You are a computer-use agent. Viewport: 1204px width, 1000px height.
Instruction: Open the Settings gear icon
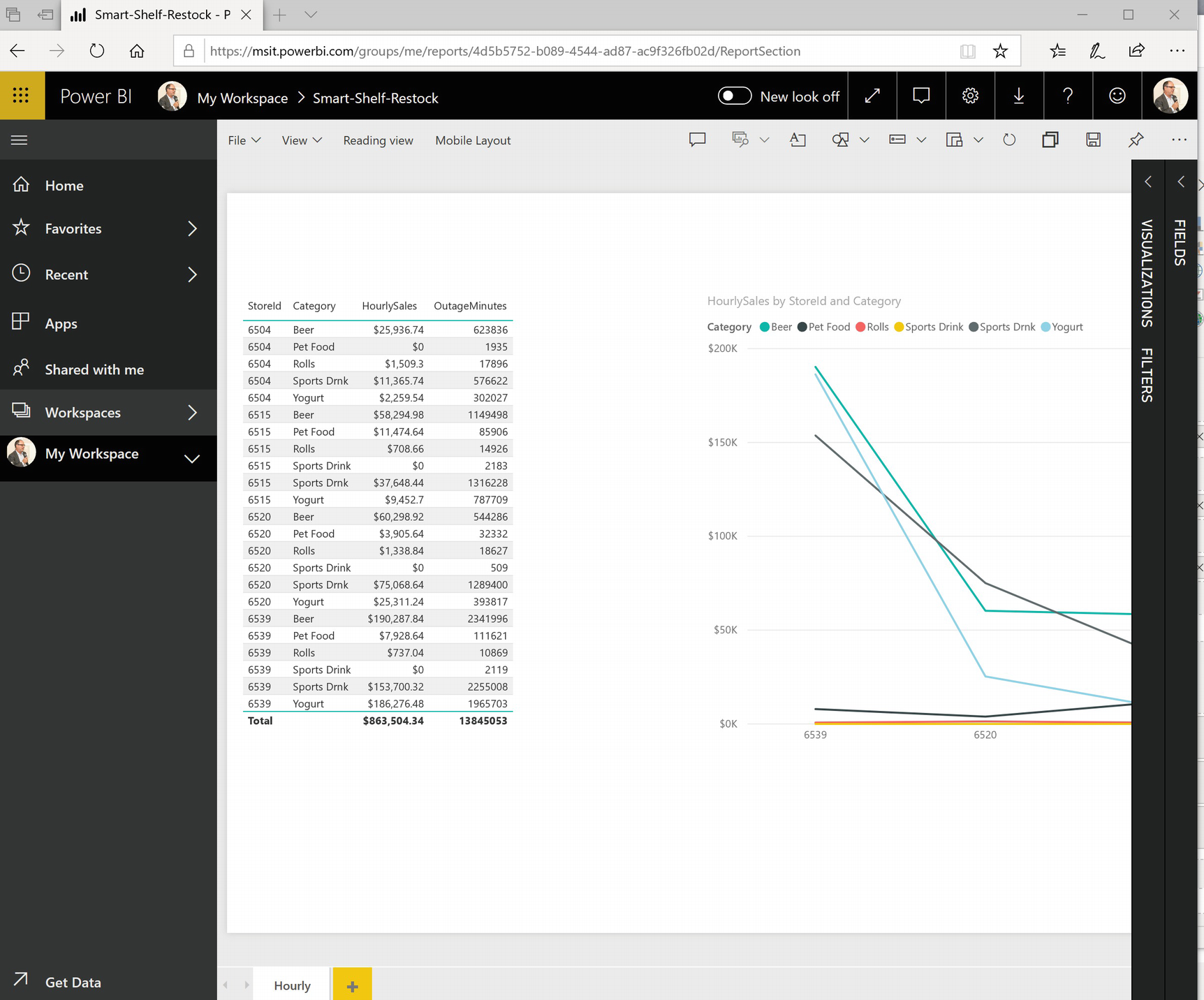(x=970, y=96)
